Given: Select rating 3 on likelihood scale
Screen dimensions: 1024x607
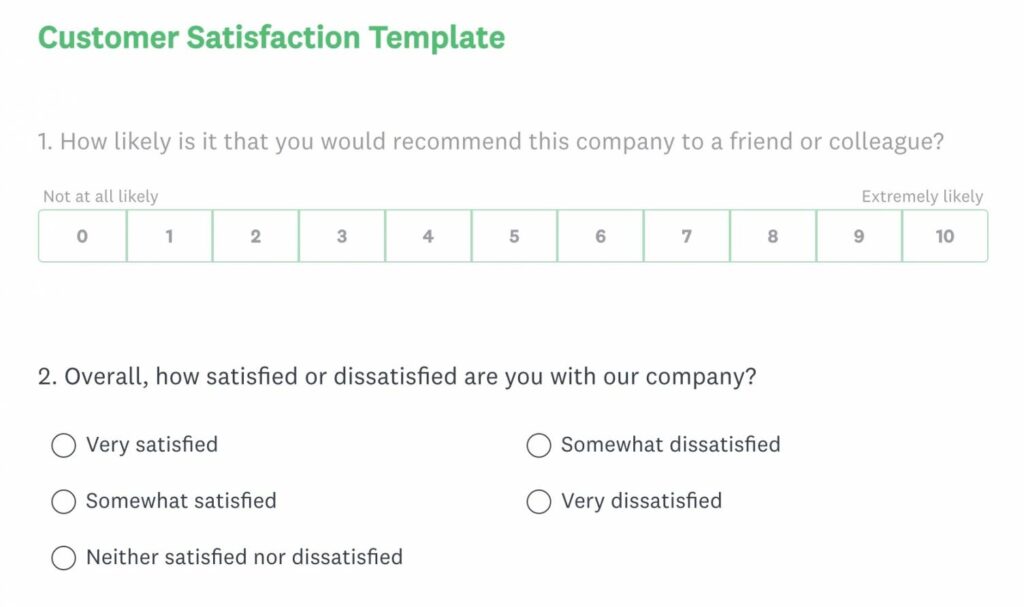Looking at the screenshot, I should [x=342, y=237].
